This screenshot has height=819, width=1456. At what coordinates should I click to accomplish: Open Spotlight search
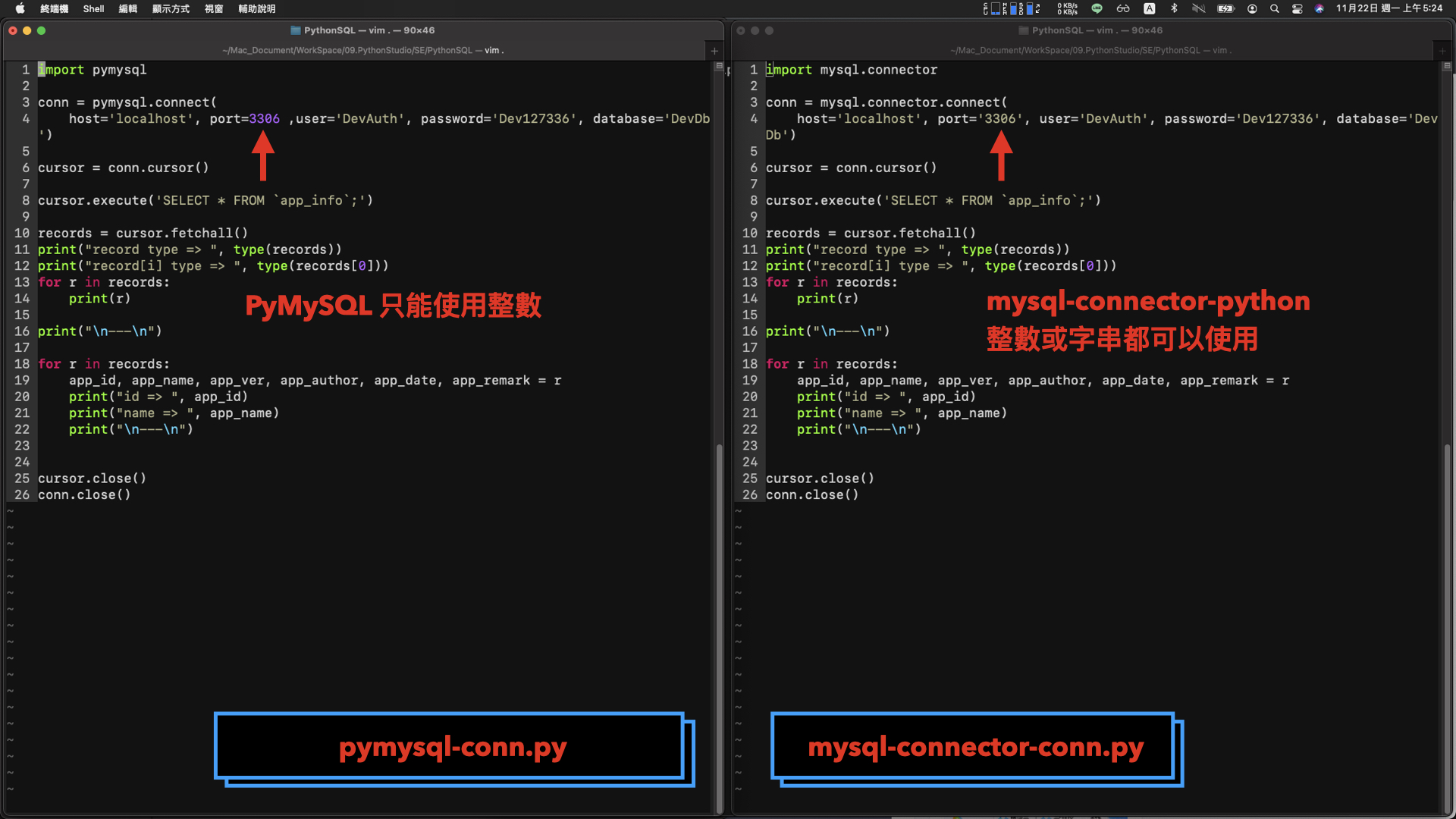coord(1275,8)
